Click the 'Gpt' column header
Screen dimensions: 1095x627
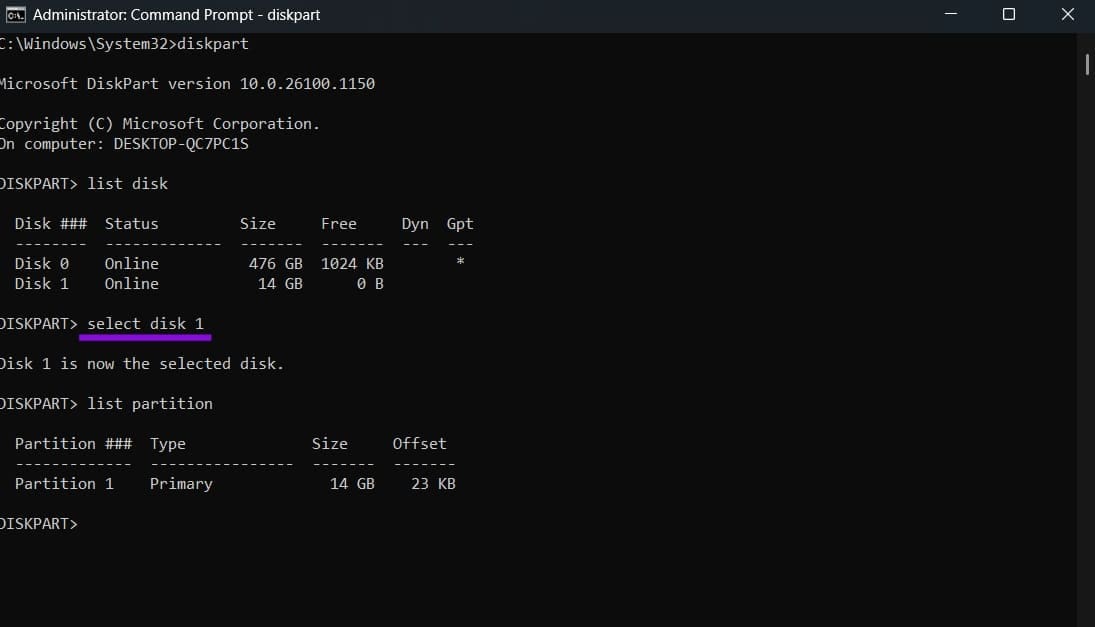click(x=460, y=223)
